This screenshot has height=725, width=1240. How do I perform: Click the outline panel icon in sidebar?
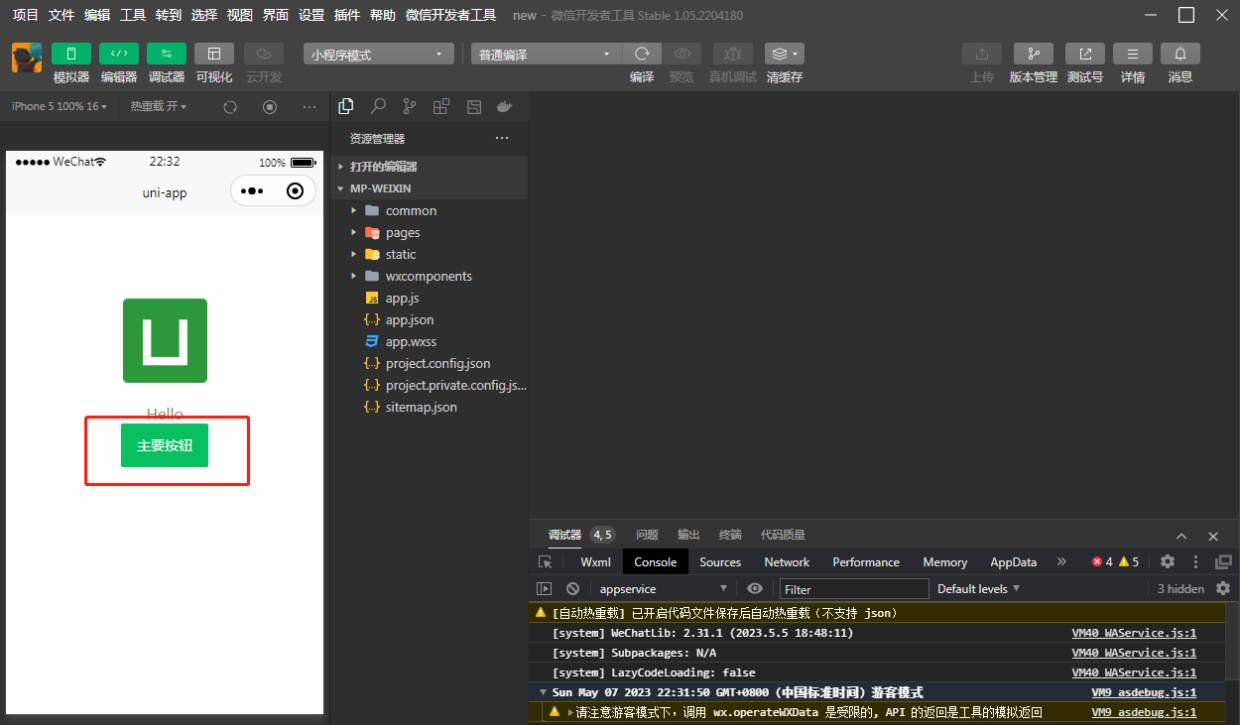pyautogui.click(x=440, y=106)
